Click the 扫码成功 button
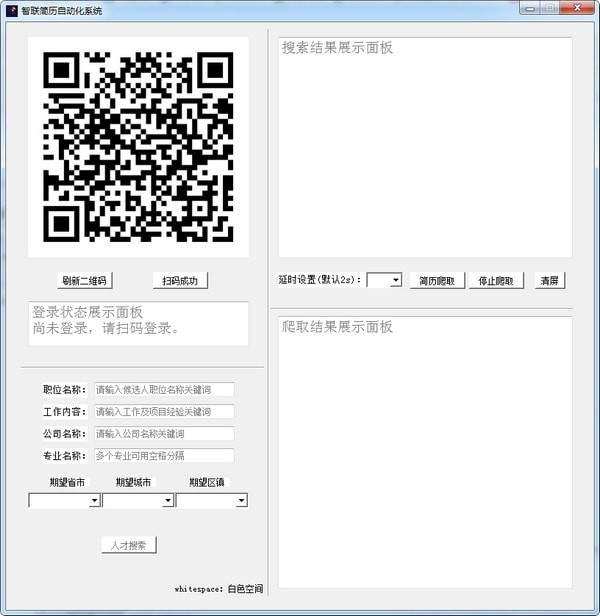This screenshot has width=600, height=616. [x=180, y=280]
